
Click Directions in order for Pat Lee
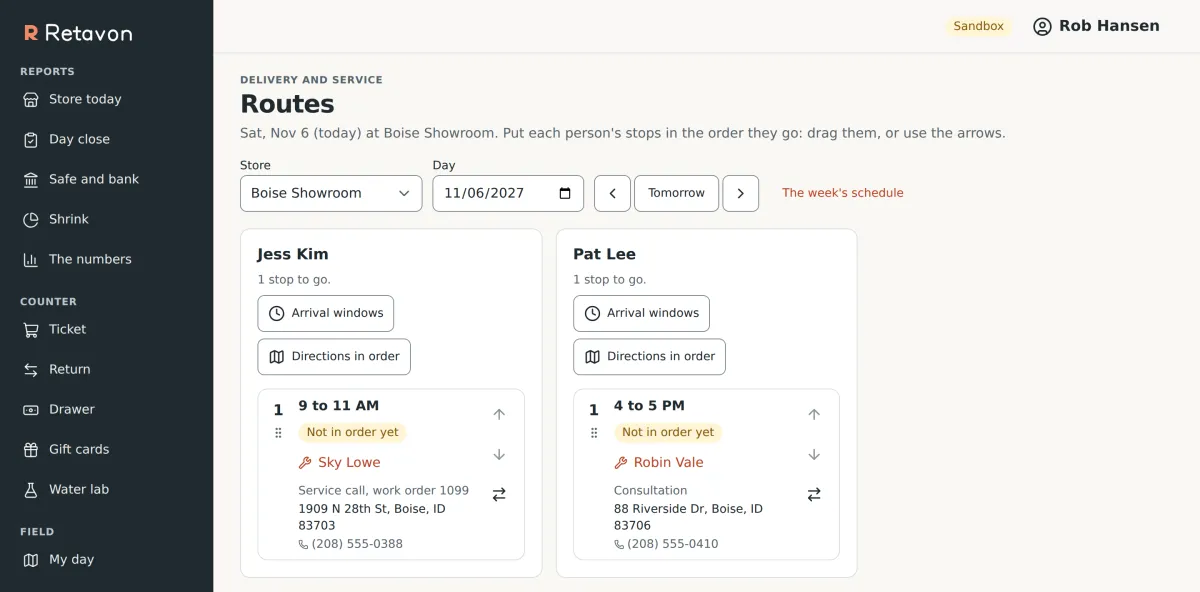[x=649, y=356]
